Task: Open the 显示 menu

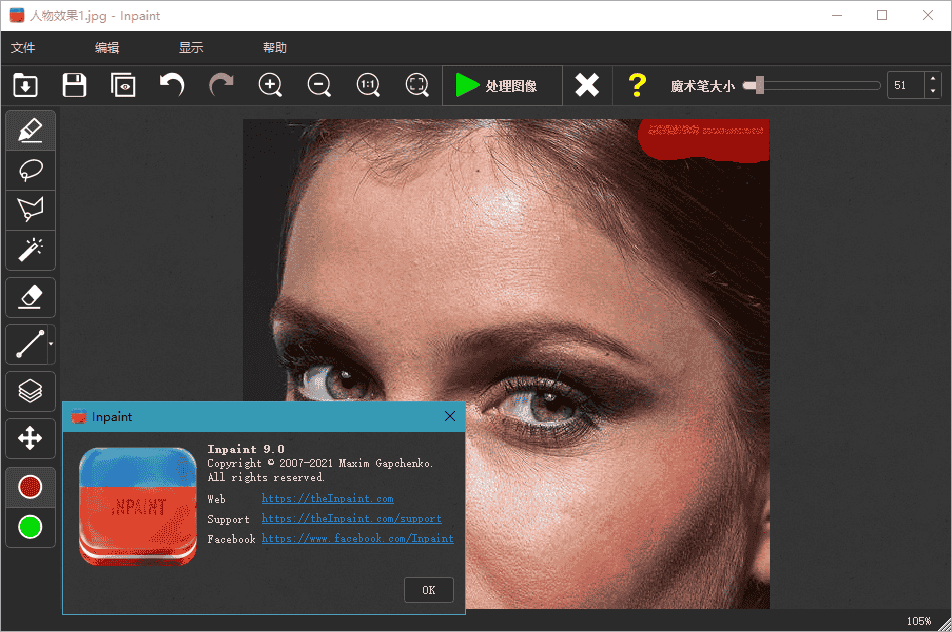Action: coord(190,47)
